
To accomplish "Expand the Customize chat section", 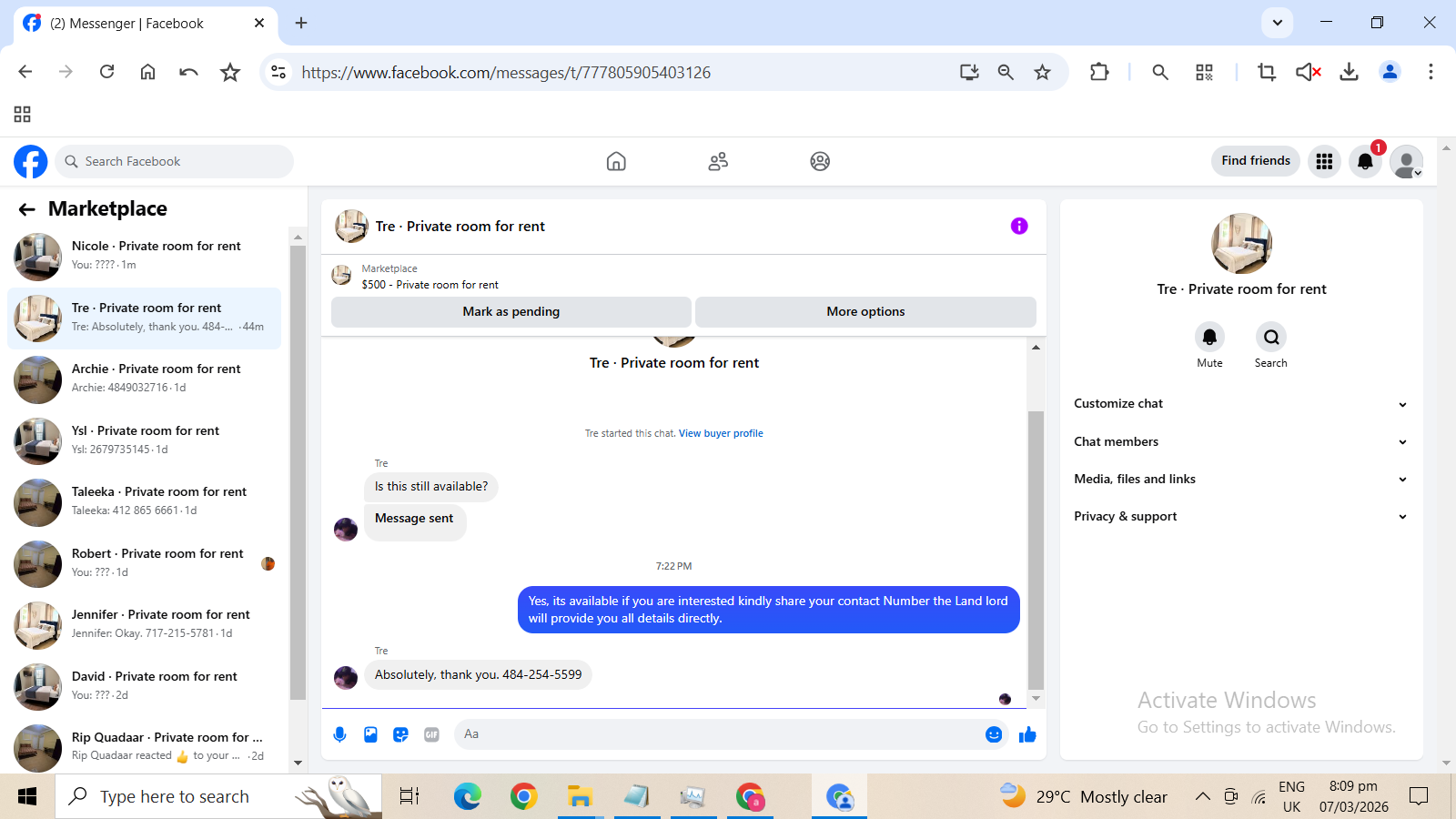I will click(1241, 404).
